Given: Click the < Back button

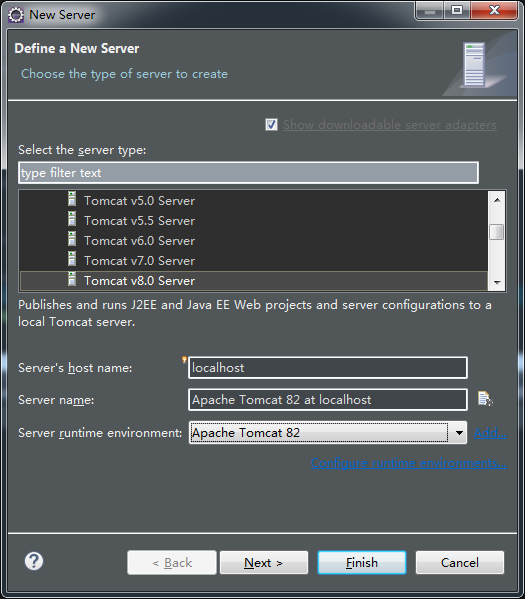Looking at the screenshot, I should pos(172,563).
